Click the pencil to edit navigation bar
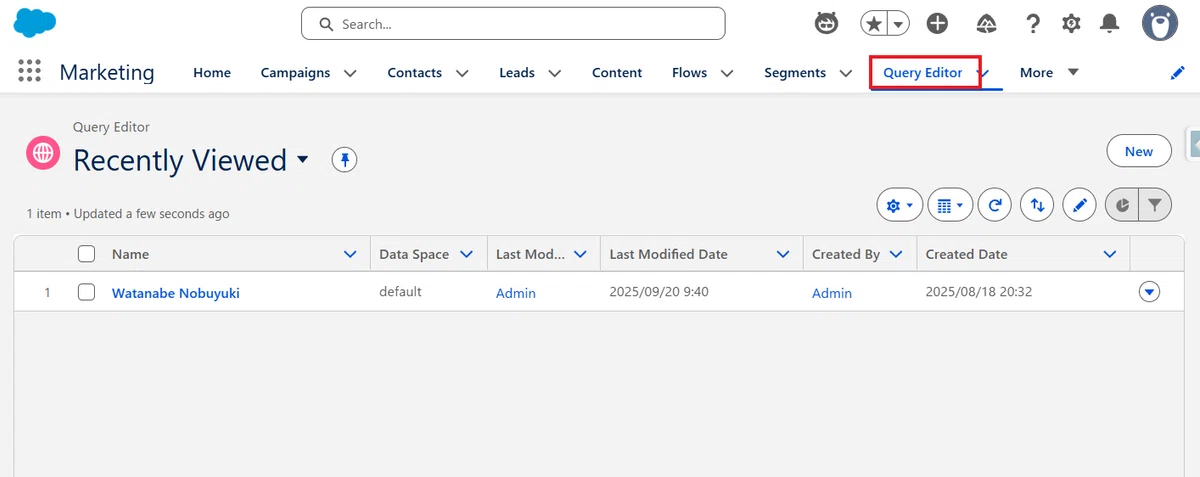The image size is (1200, 477). point(1177,73)
